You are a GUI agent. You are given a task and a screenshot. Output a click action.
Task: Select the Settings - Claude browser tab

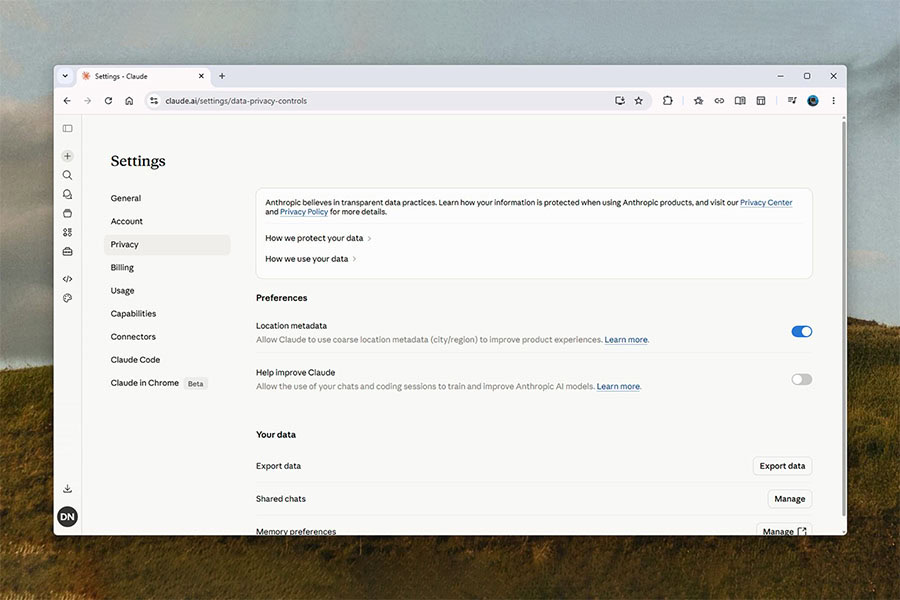143,76
